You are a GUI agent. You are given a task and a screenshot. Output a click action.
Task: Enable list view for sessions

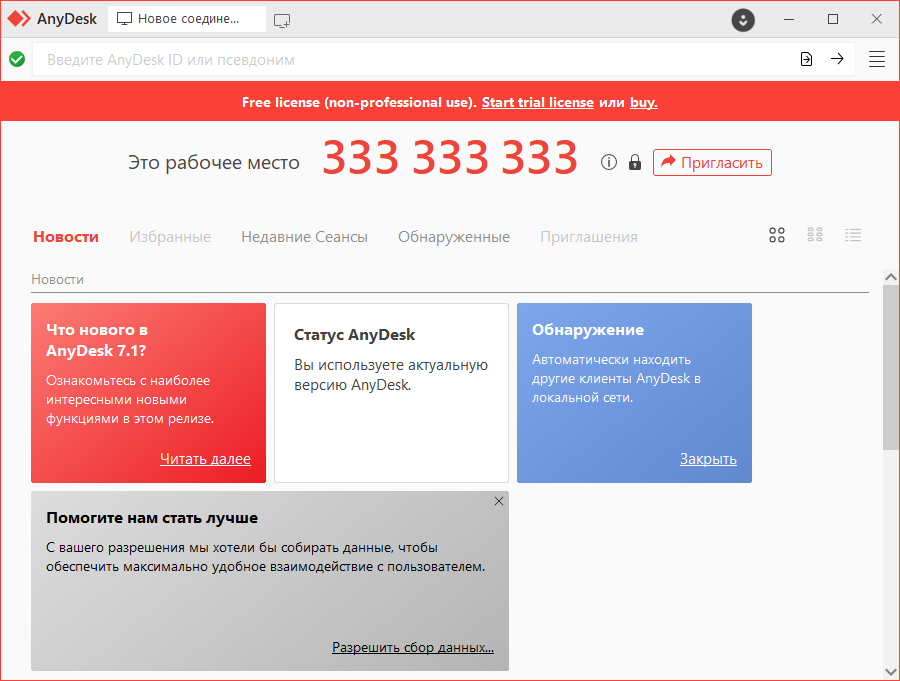tap(853, 234)
